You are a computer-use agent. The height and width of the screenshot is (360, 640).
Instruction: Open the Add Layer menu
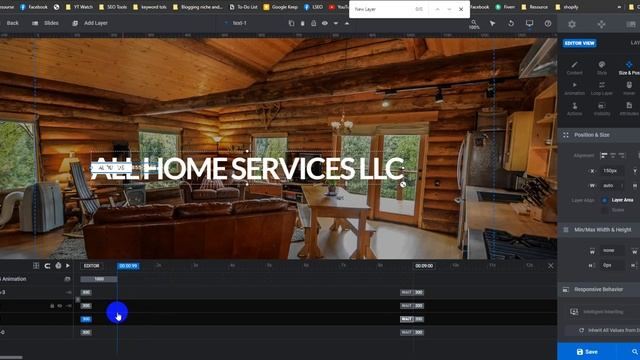click(90, 23)
